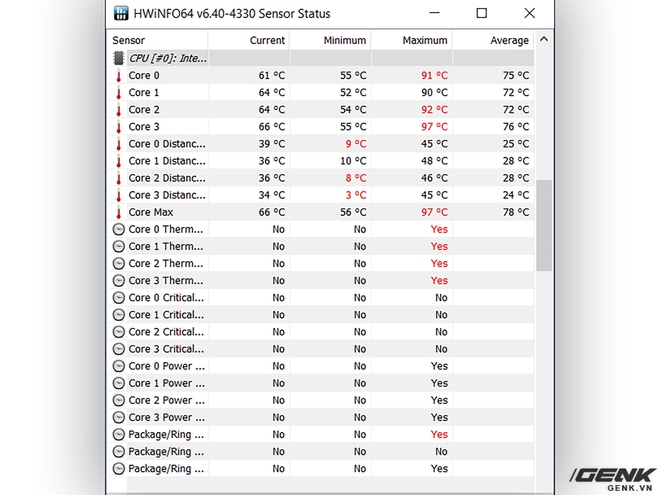Click the Sensor column header

158,40
